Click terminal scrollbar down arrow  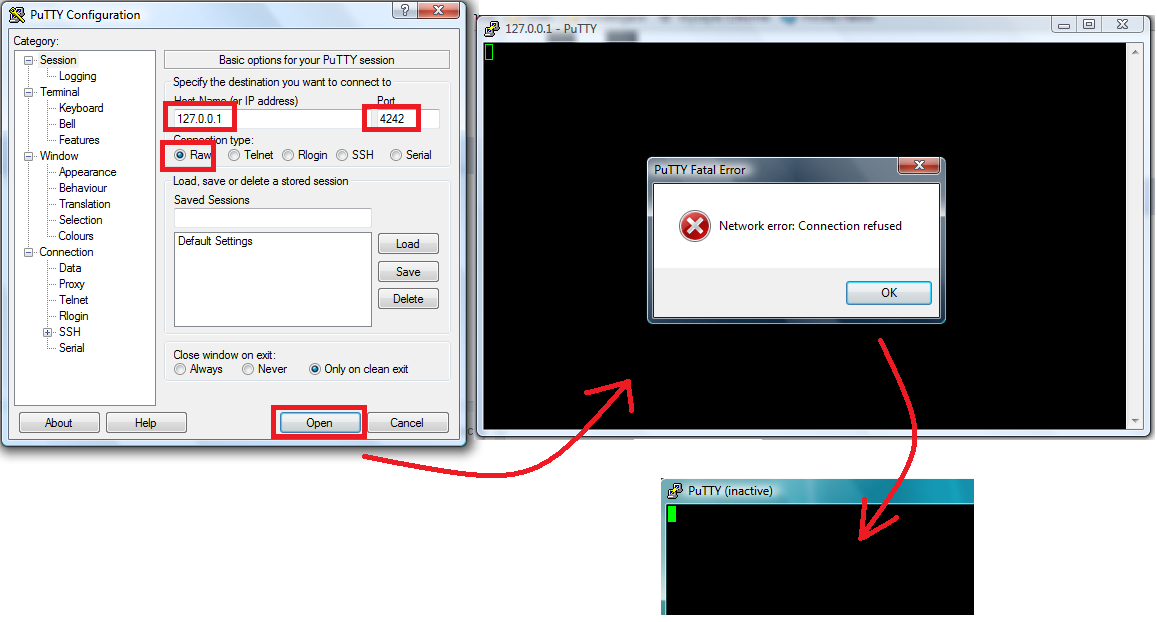click(x=1135, y=421)
